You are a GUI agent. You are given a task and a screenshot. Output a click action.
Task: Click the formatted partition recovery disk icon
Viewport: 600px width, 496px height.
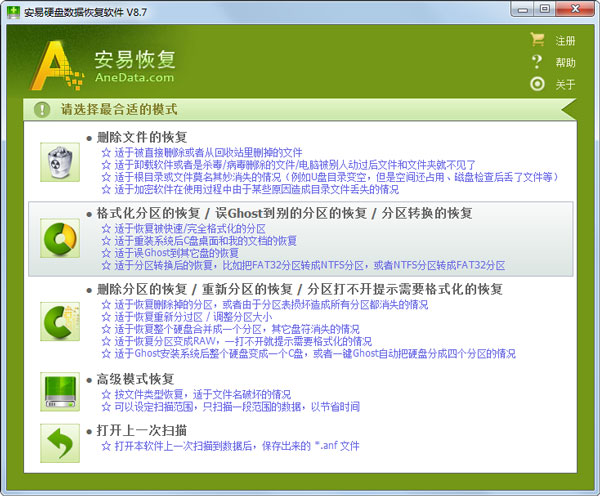pos(58,238)
